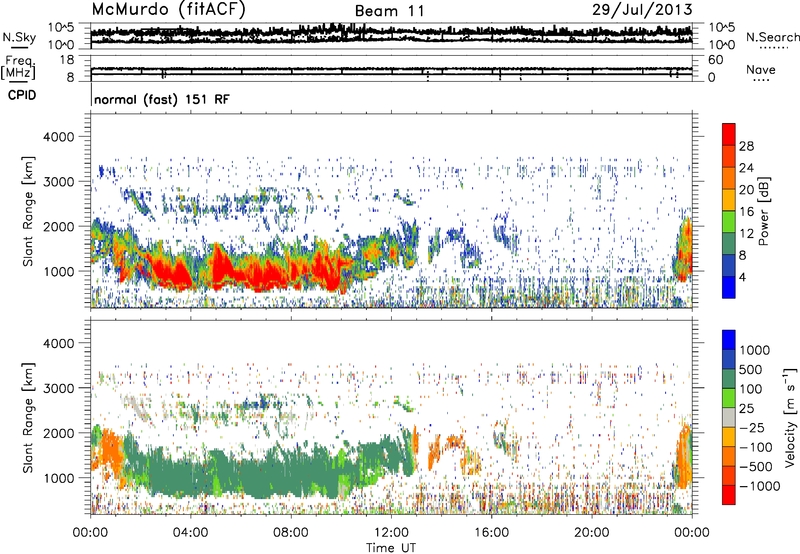Click the -100 tick label on velocity colorbar
Image resolution: width=800 pixels, height=554 pixels.
pos(756,447)
